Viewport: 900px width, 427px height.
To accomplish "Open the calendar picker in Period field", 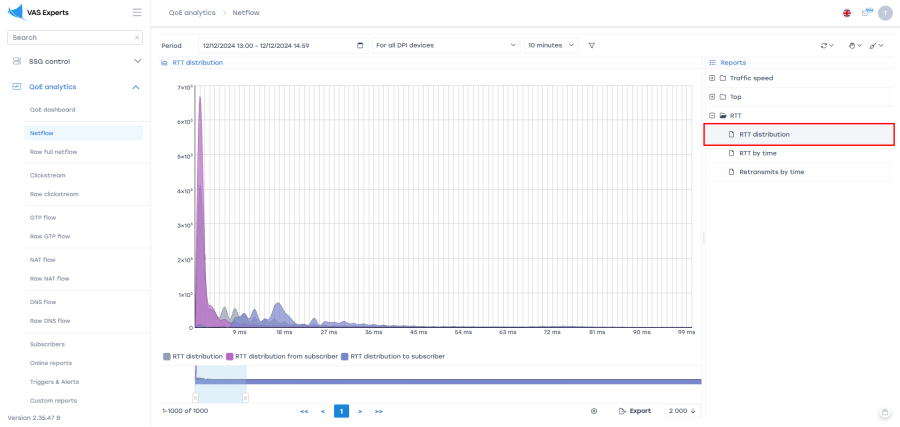I will [x=360, y=45].
